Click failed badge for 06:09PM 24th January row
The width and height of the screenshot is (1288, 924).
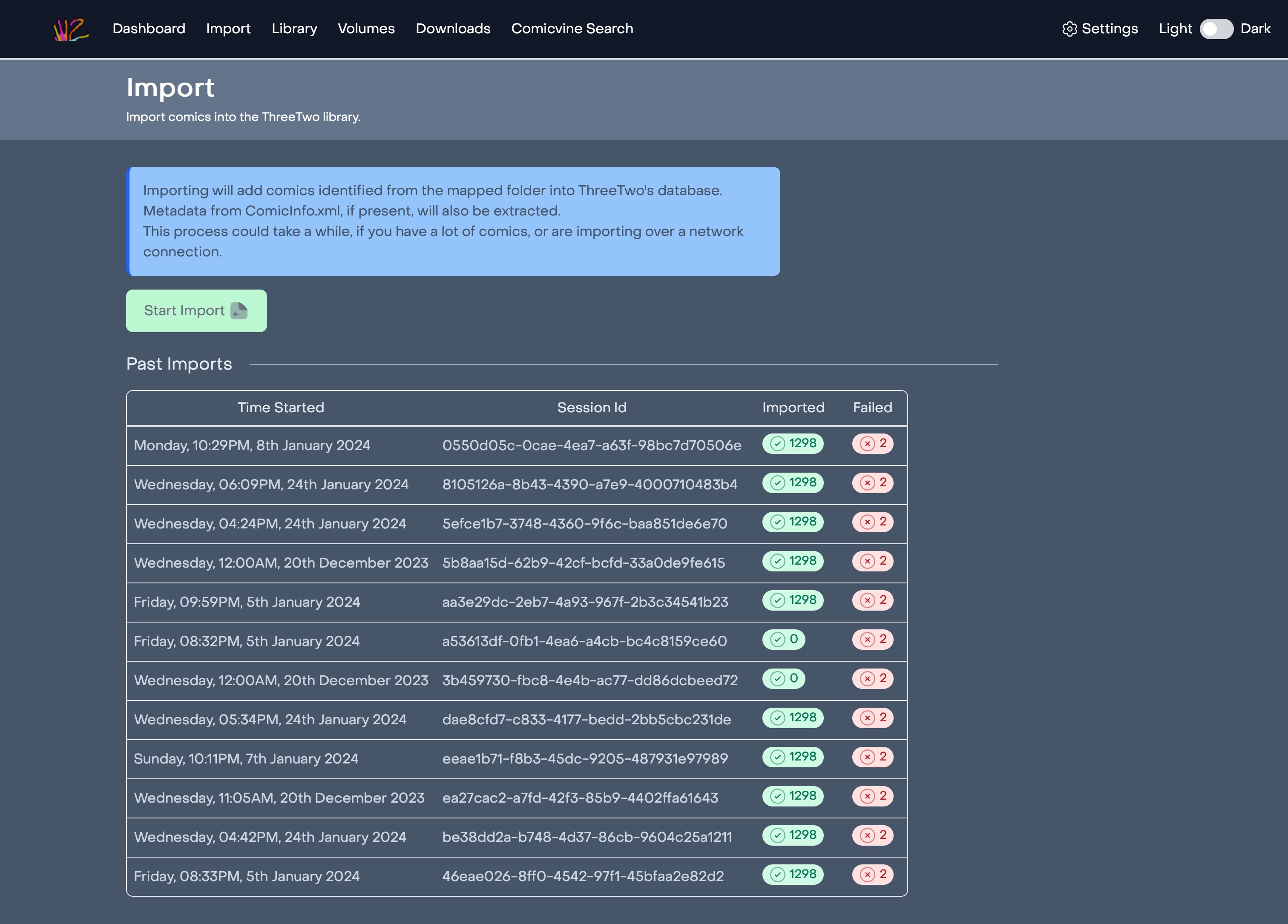872,483
